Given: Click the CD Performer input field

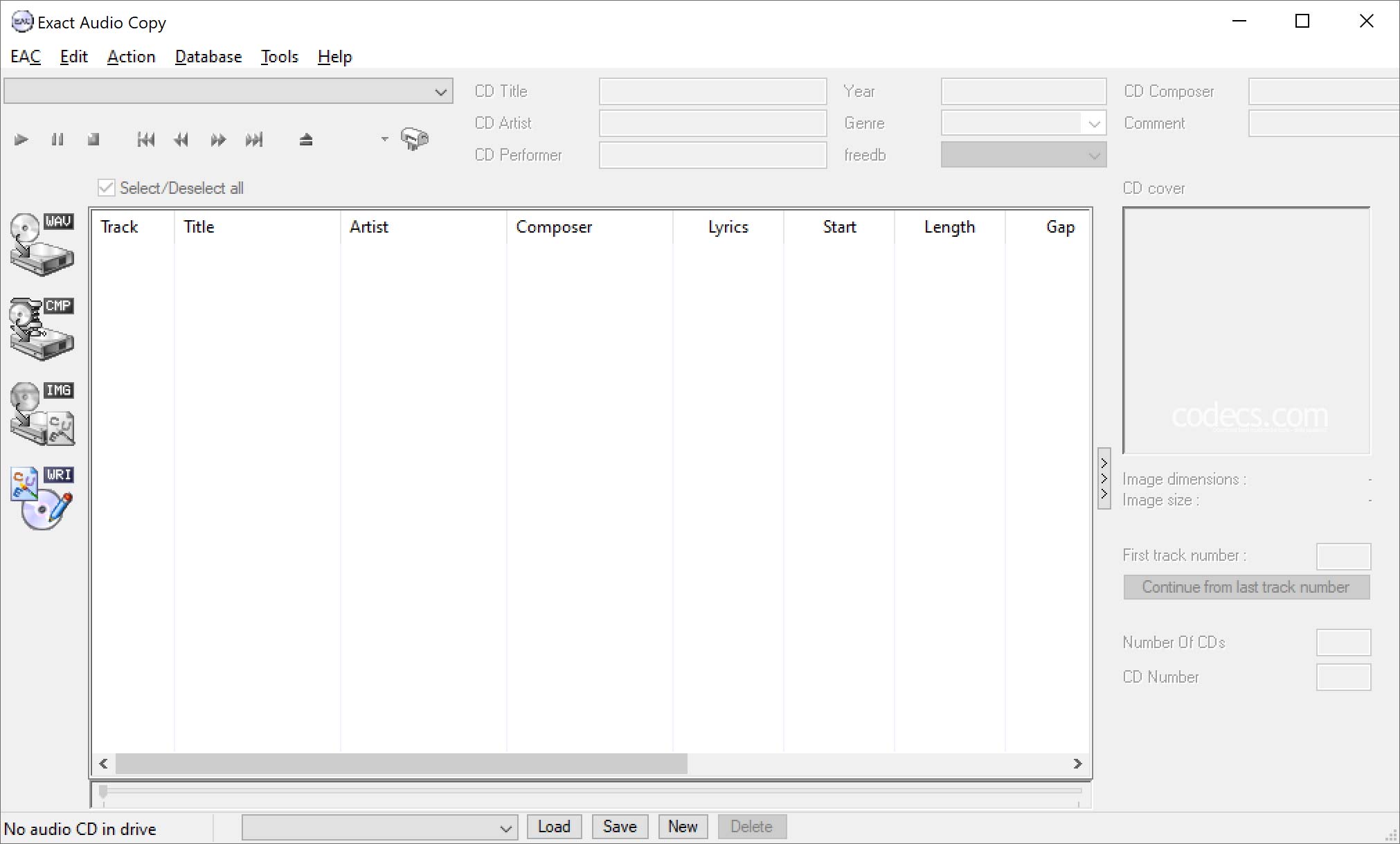Looking at the screenshot, I should tap(713, 155).
